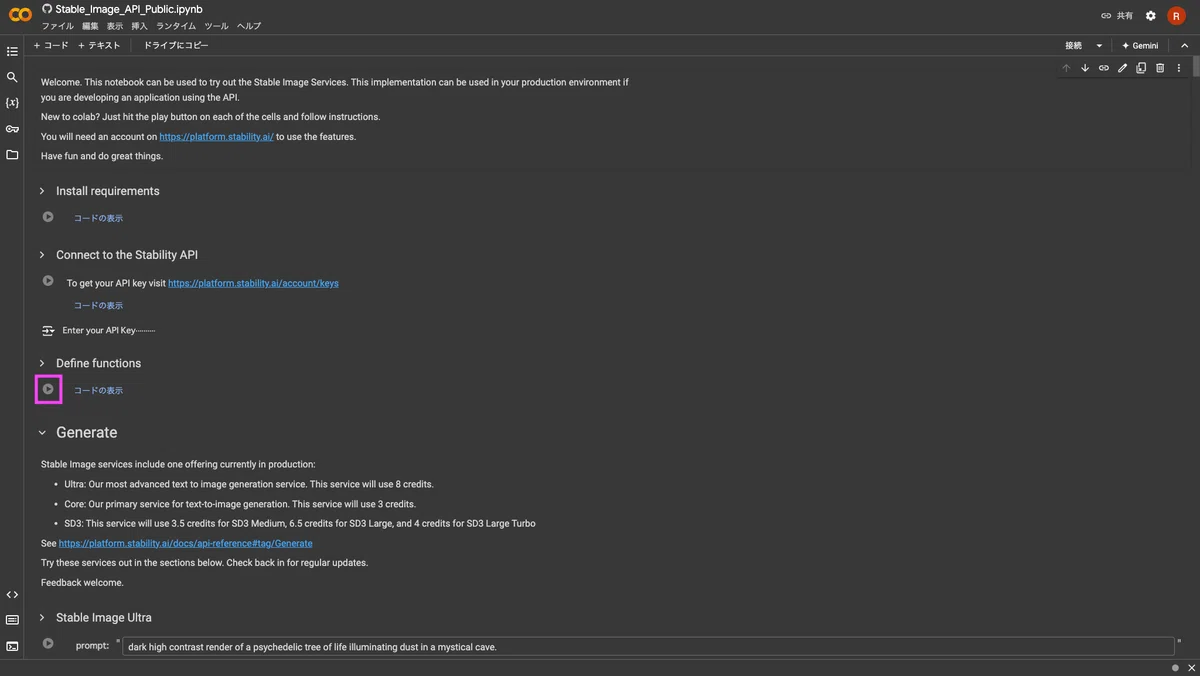The width and height of the screenshot is (1200, 676).
Task: Collapse the Generate section
Action: click(x=42, y=433)
